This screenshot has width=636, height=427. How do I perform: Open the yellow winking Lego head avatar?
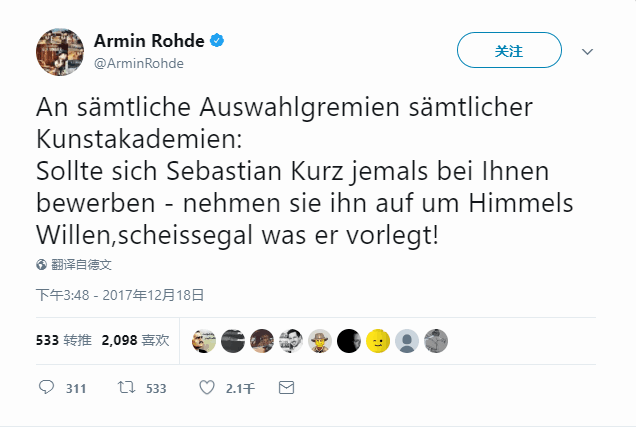pyautogui.click(x=378, y=341)
